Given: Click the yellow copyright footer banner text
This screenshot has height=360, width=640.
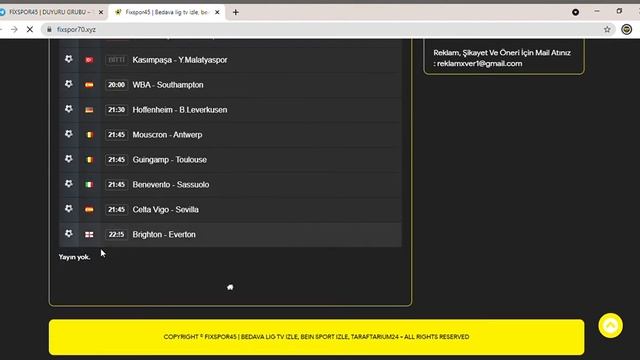Looking at the screenshot, I should 316,337.
